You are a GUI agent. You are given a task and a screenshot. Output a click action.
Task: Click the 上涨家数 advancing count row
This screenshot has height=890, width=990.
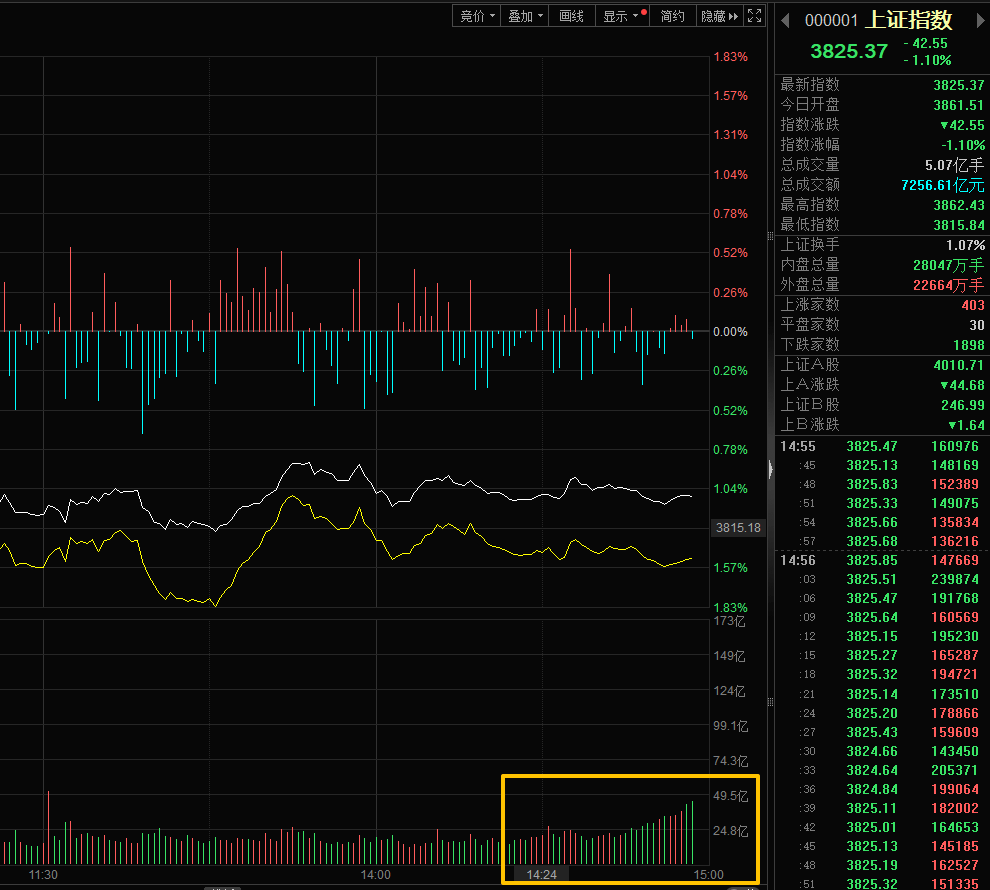(x=880, y=305)
